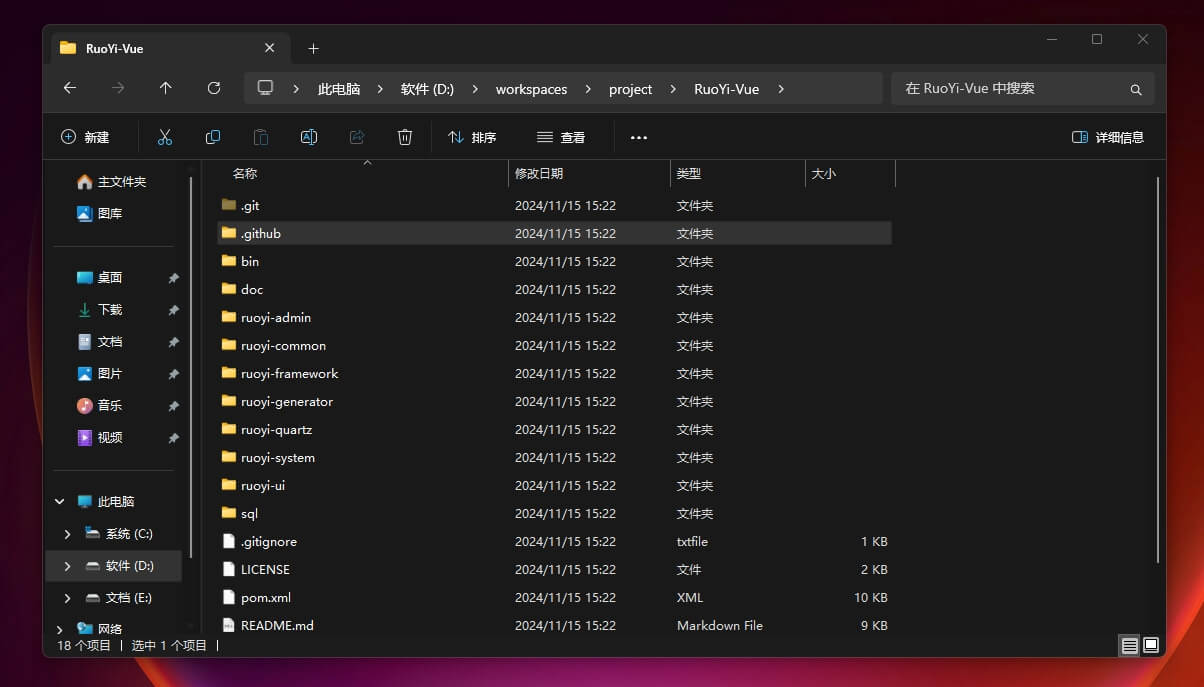
Task: Click the search box 在 RuoYi-Vue 中搜索
Action: (x=1022, y=88)
